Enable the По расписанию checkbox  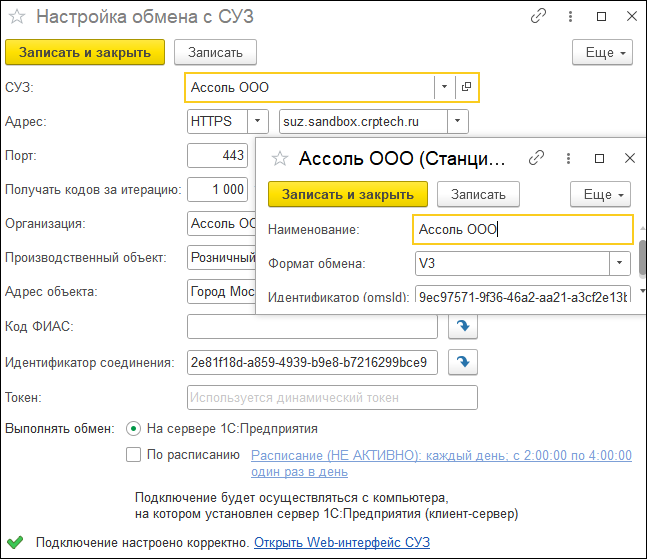pyautogui.click(x=133, y=455)
